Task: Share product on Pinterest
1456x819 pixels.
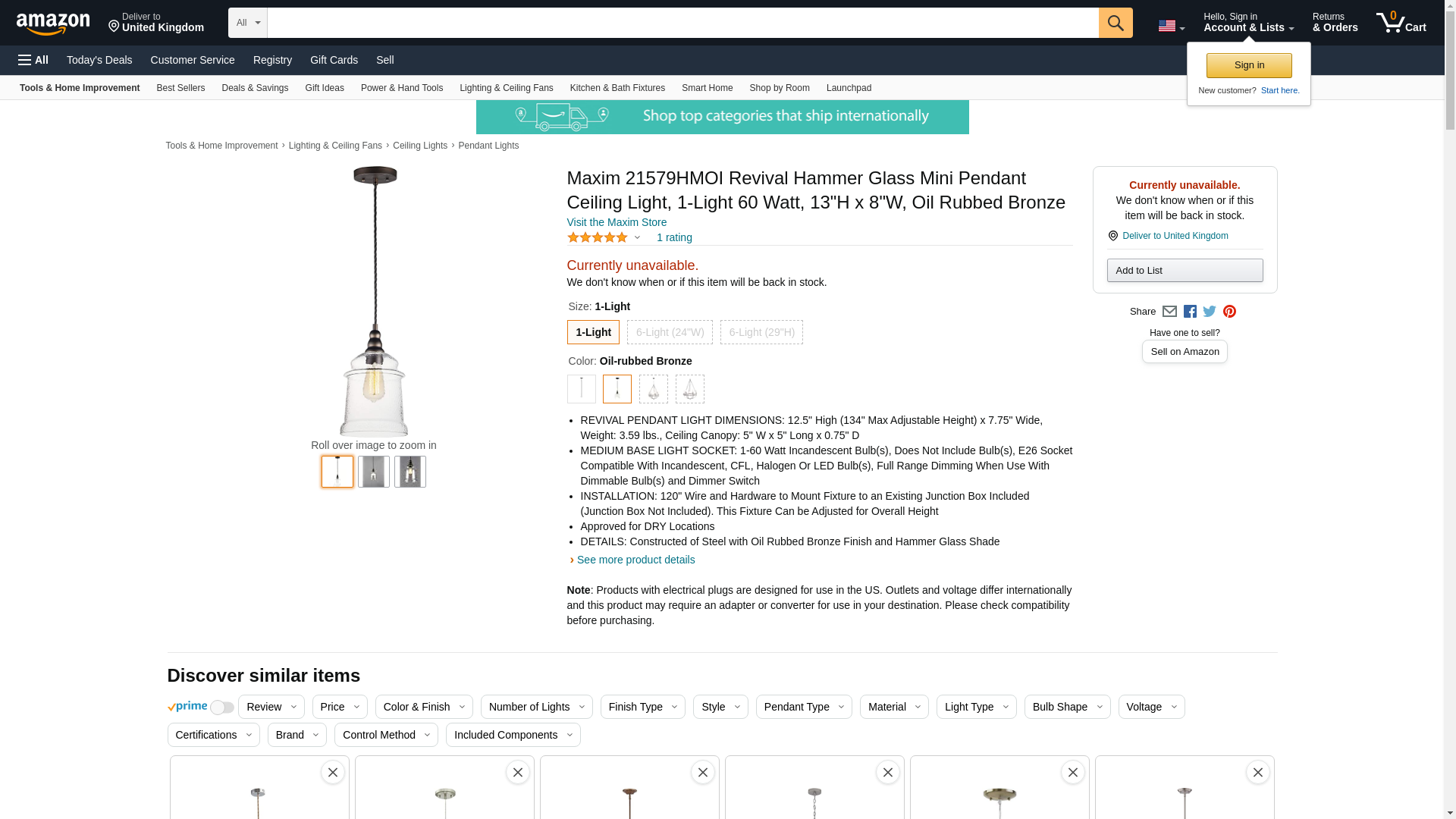Action: point(1229,312)
